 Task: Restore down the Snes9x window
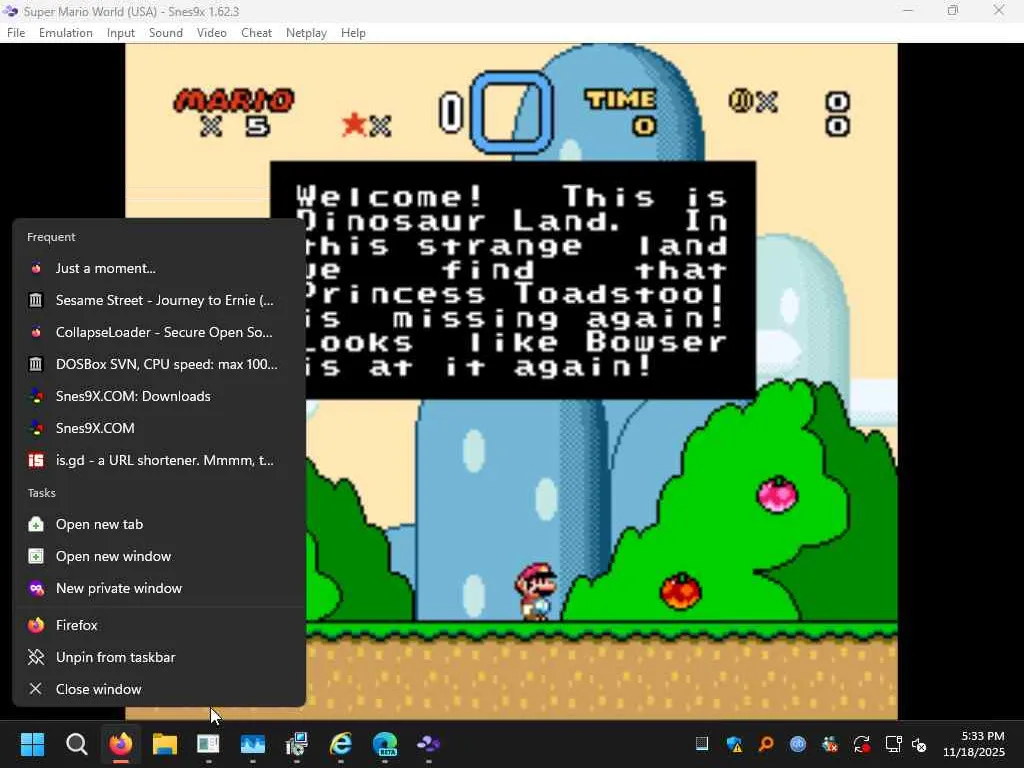pos(953,10)
